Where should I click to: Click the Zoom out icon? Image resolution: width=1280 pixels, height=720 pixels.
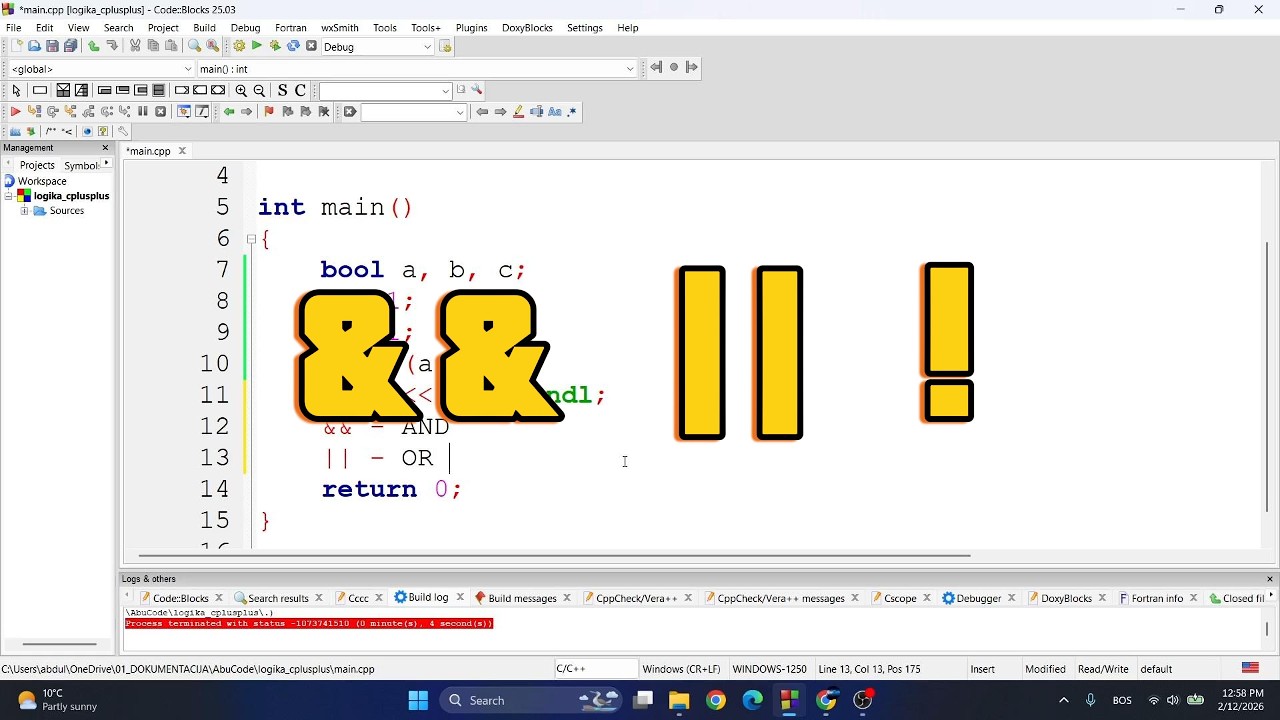(x=259, y=90)
